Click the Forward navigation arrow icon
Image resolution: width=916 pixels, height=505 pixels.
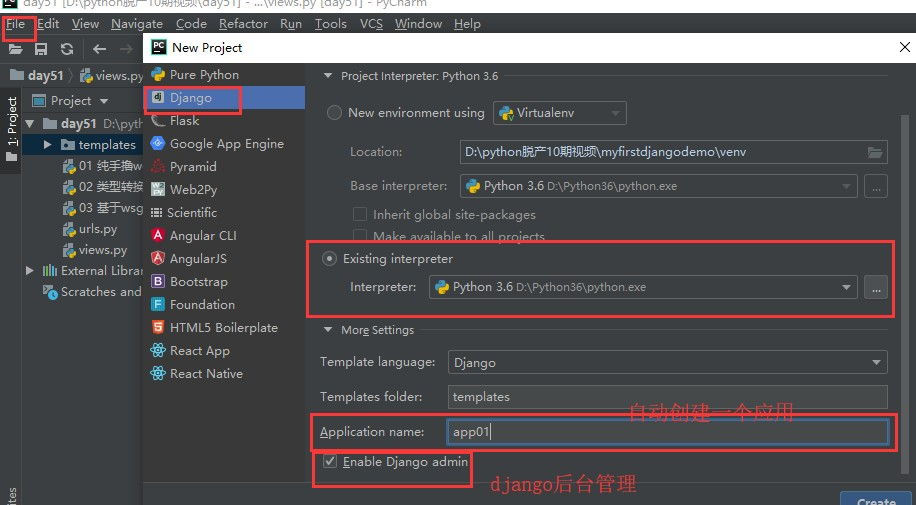click(x=126, y=49)
